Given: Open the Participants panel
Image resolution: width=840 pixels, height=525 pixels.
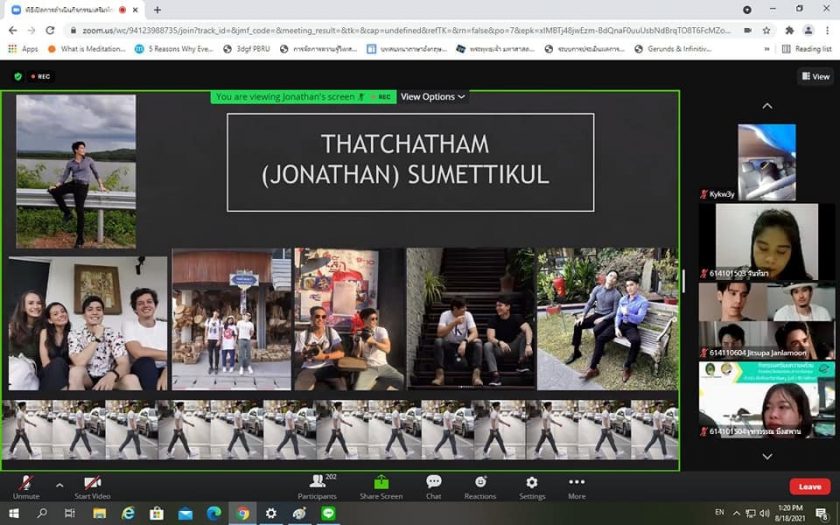Looking at the screenshot, I should point(317,486).
